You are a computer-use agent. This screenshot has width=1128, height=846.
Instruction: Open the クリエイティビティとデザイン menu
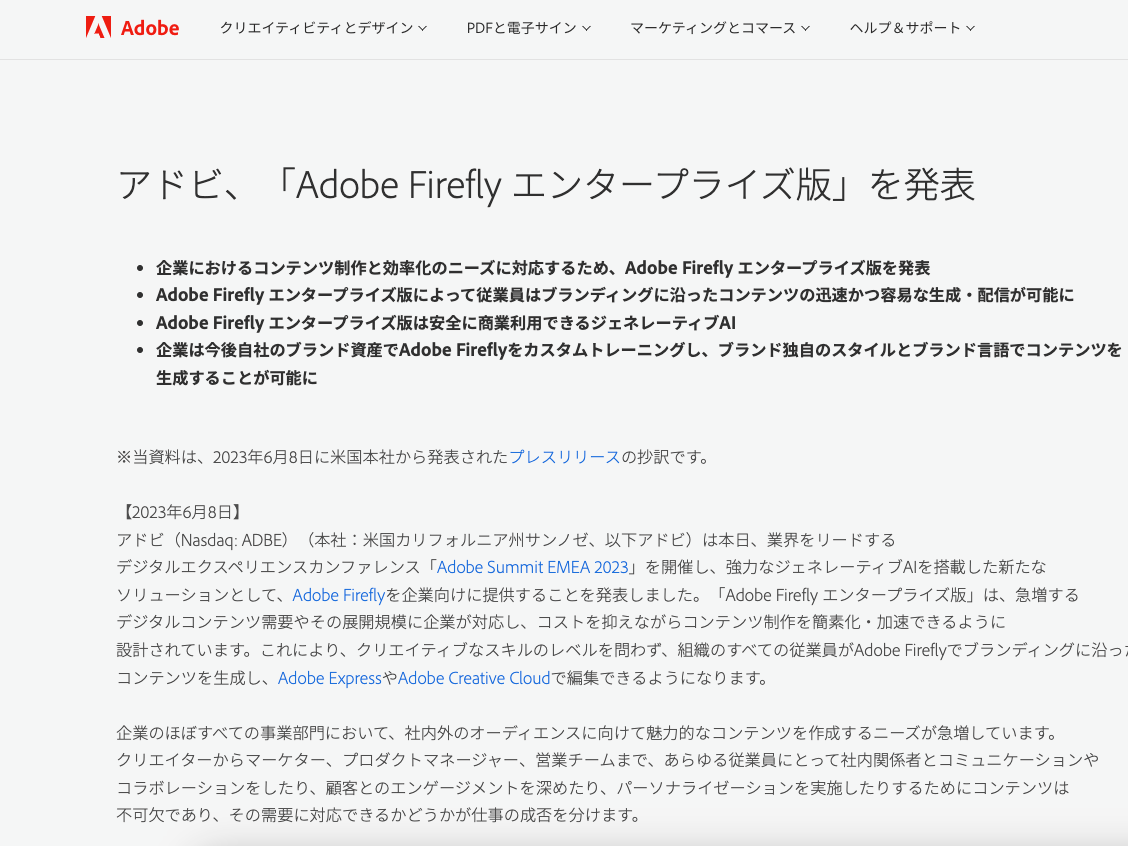click(316, 28)
